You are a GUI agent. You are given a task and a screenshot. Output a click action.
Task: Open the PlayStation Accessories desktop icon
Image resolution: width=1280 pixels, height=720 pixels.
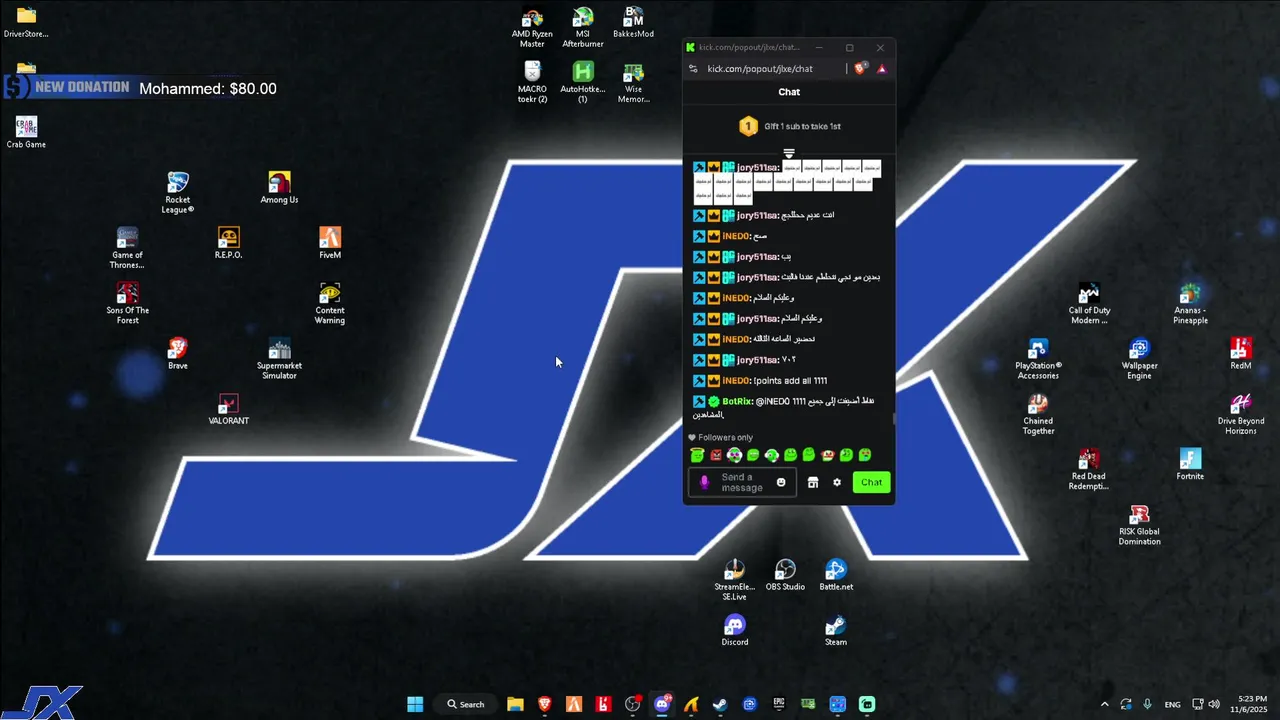click(x=1038, y=358)
